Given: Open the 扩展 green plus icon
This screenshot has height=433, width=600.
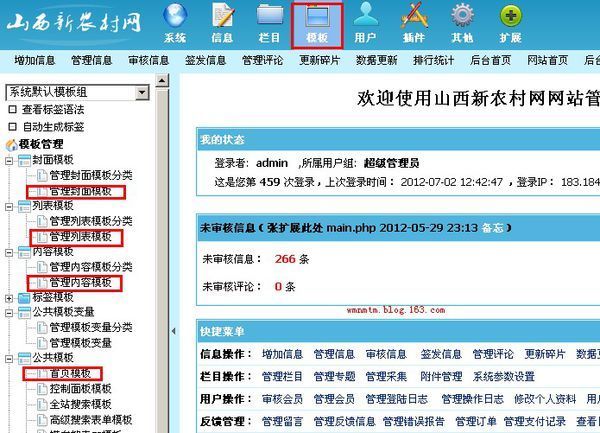Looking at the screenshot, I should (511, 16).
